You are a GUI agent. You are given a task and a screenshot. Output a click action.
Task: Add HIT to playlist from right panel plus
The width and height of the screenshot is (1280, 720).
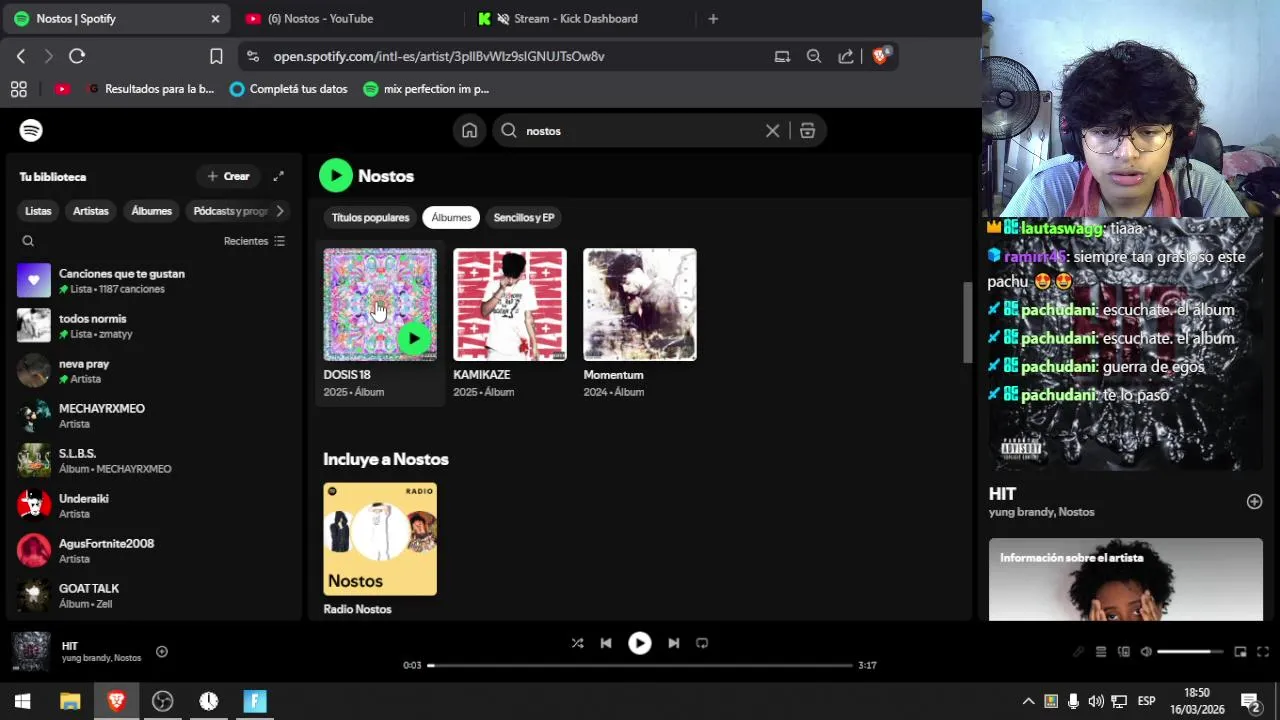(x=1254, y=501)
